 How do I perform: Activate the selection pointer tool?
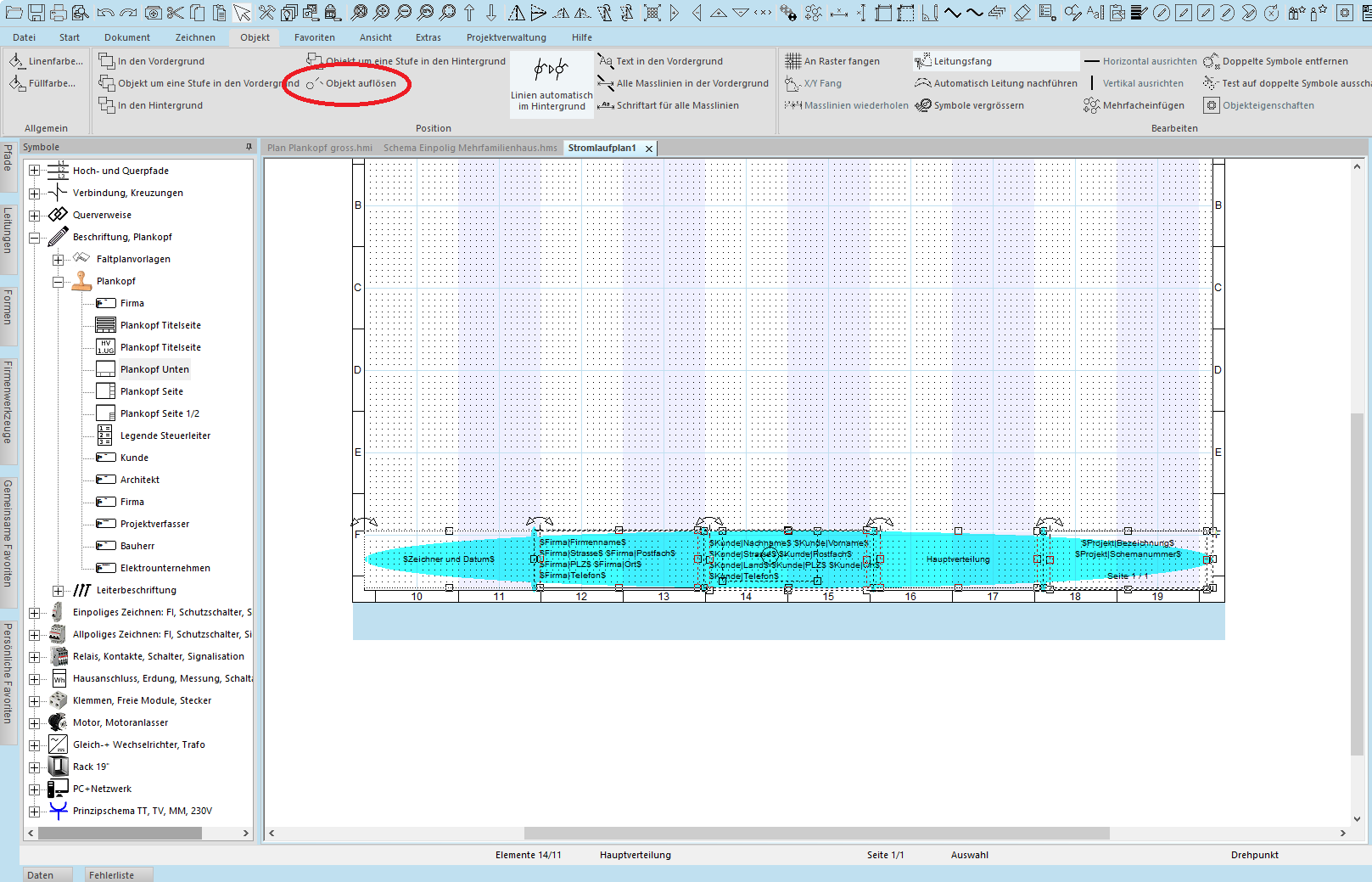243,13
